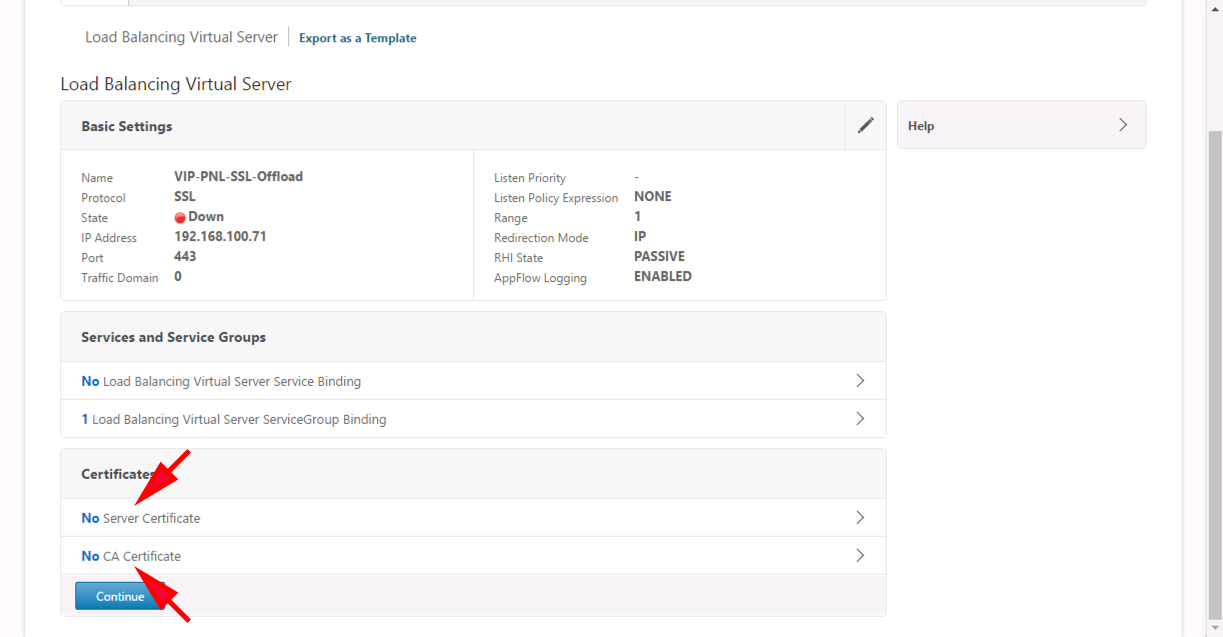Open the Load Balancing Virtual Server breadcrumb
The height and width of the screenshot is (637, 1223).
click(181, 37)
